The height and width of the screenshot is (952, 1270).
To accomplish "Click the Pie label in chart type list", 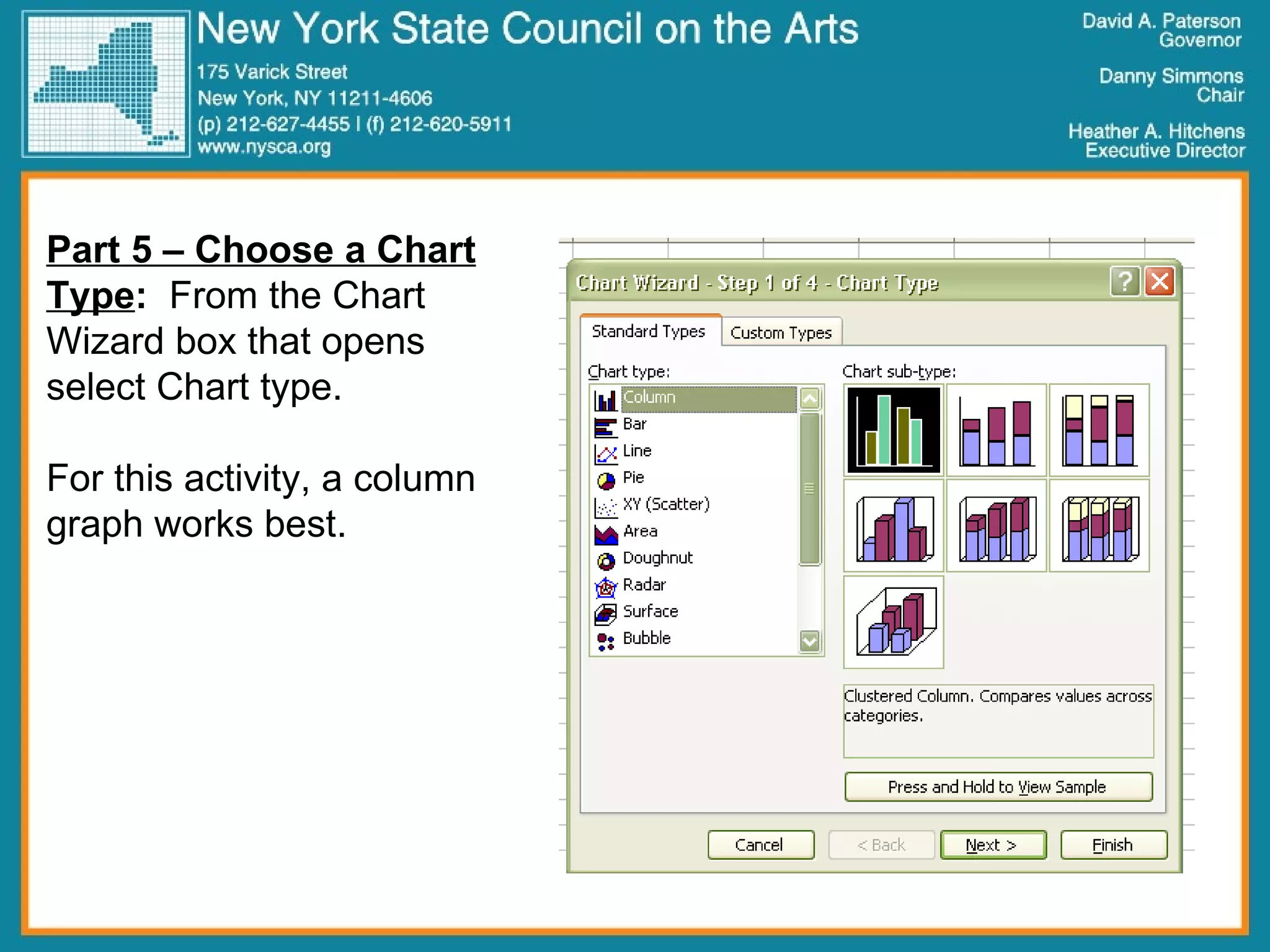I will (x=634, y=477).
